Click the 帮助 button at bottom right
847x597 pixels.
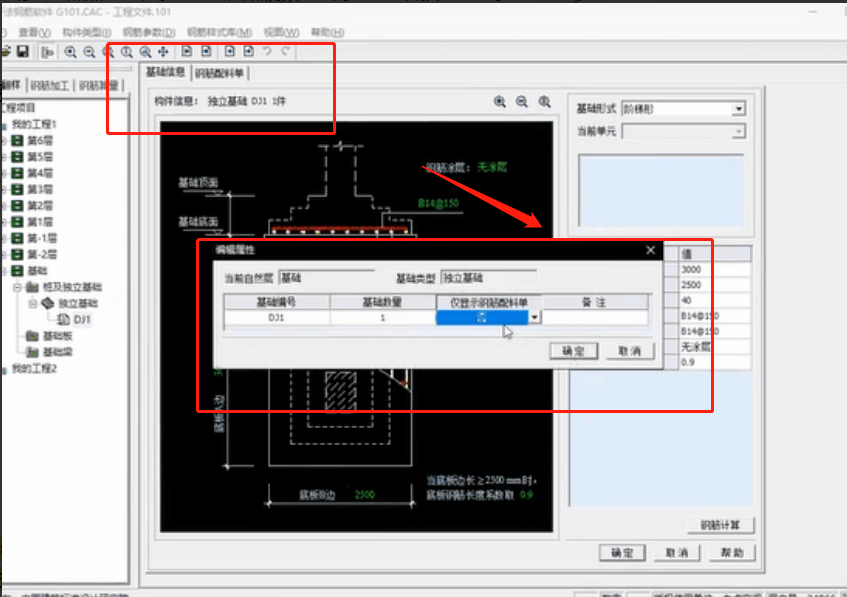(732, 553)
